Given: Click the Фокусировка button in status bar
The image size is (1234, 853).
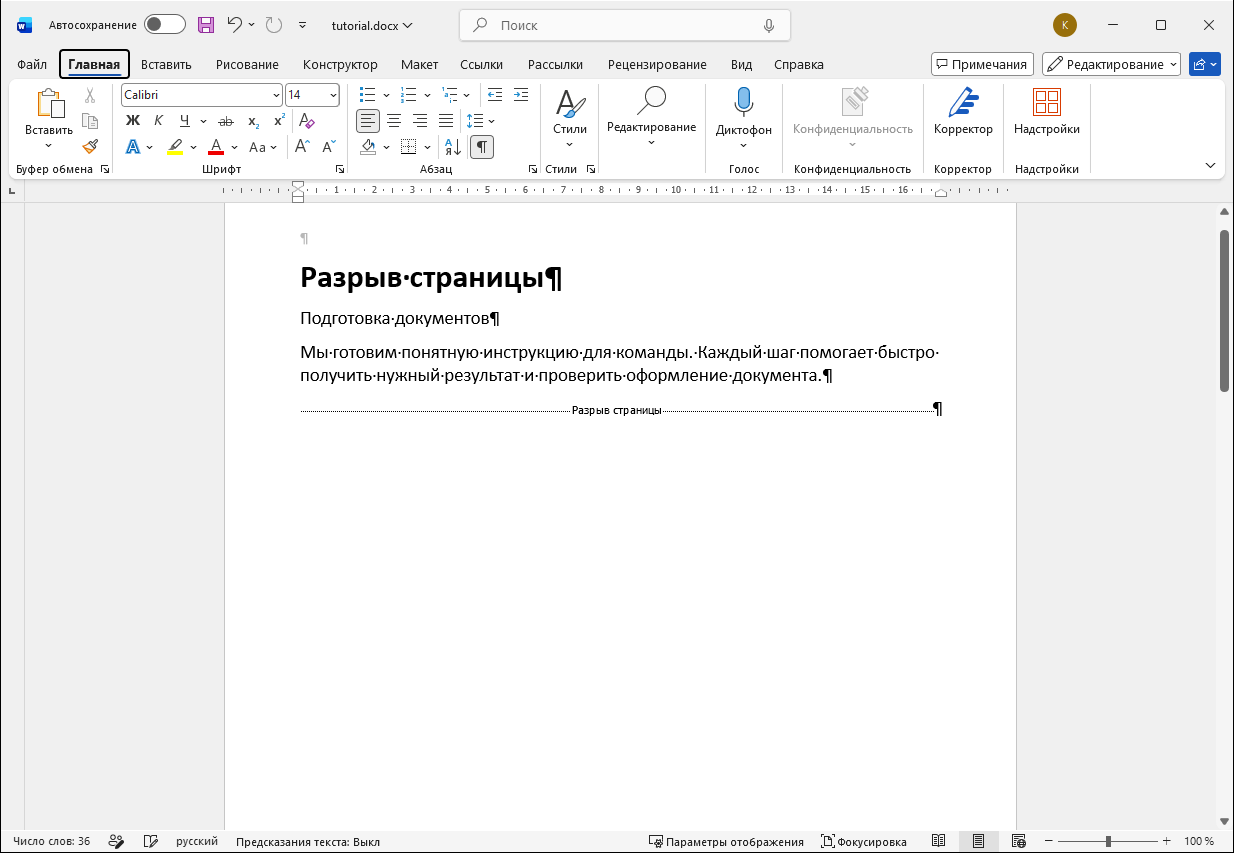Looking at the screenshot, I should click(864, 841).
